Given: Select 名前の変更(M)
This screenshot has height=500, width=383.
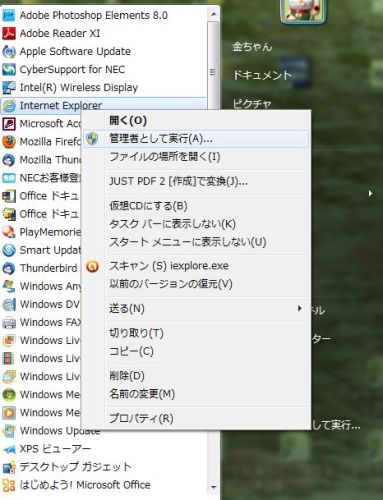Looking at the screenshot, I should point(196,394).
